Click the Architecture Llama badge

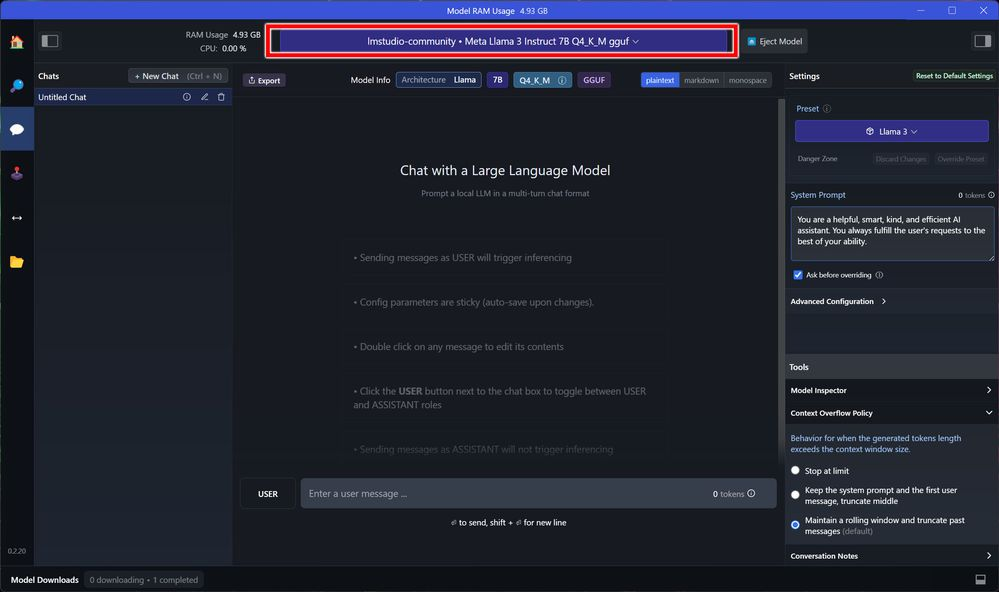pos(438,80)
